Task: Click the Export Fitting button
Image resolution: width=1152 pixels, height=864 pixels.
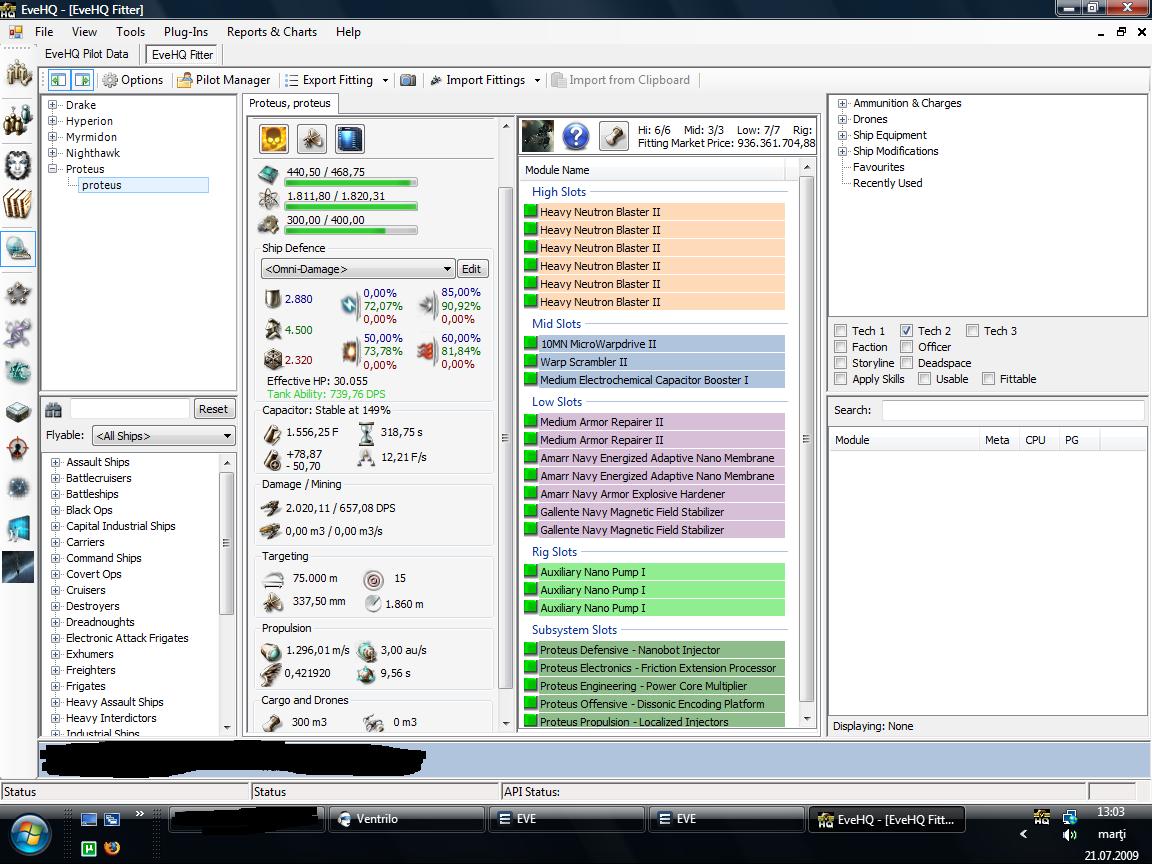Action: pyautogui.click(x=329, y=80)
